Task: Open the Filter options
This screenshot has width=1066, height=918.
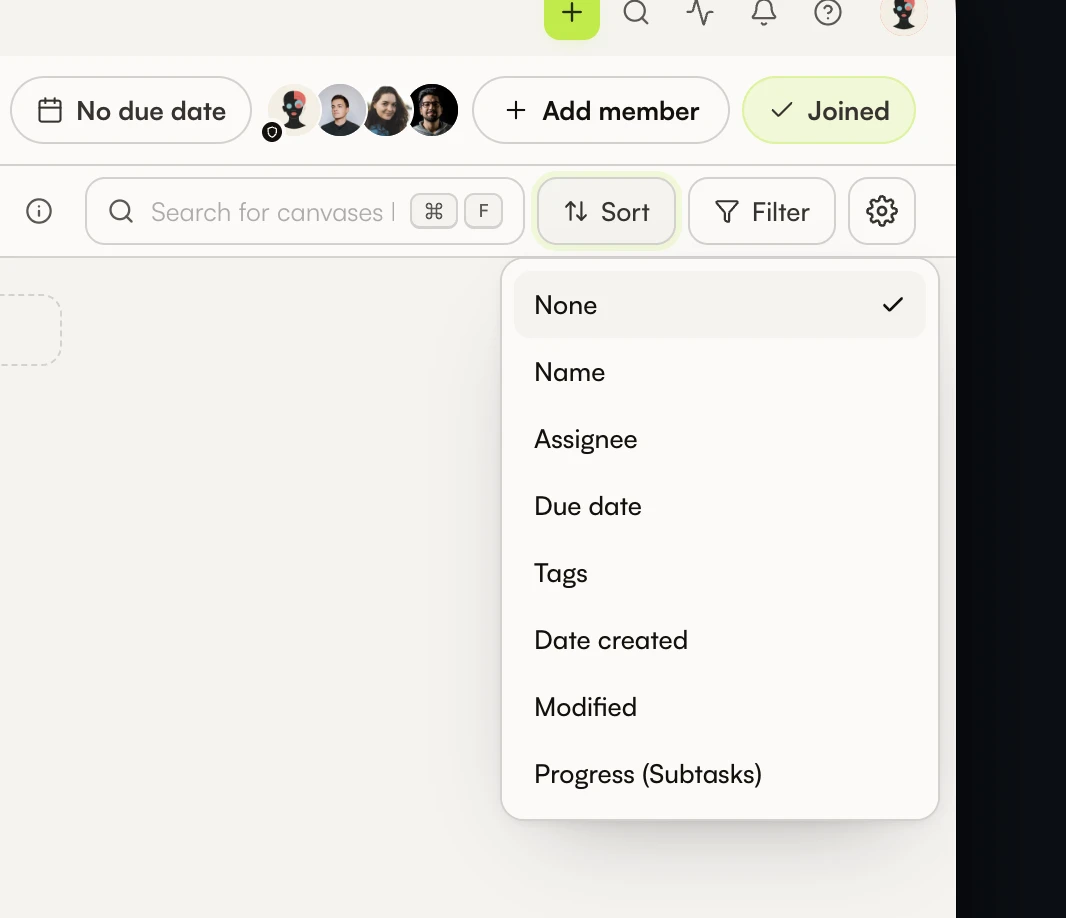Action: pos(761,211)
